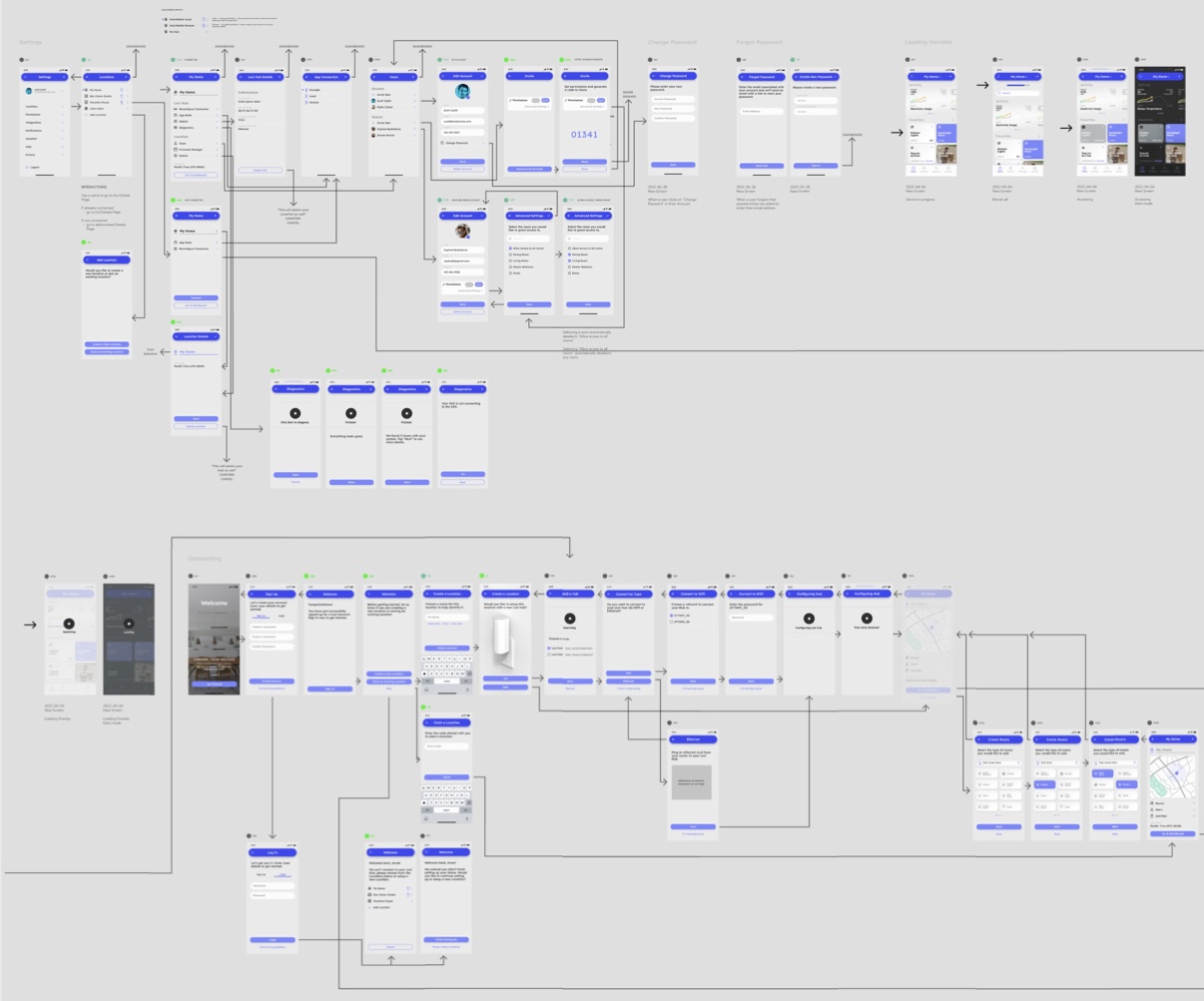Click the Email Address field in Forgot Password
This screenshot has width=1204, height=1001.
[762, 112]
